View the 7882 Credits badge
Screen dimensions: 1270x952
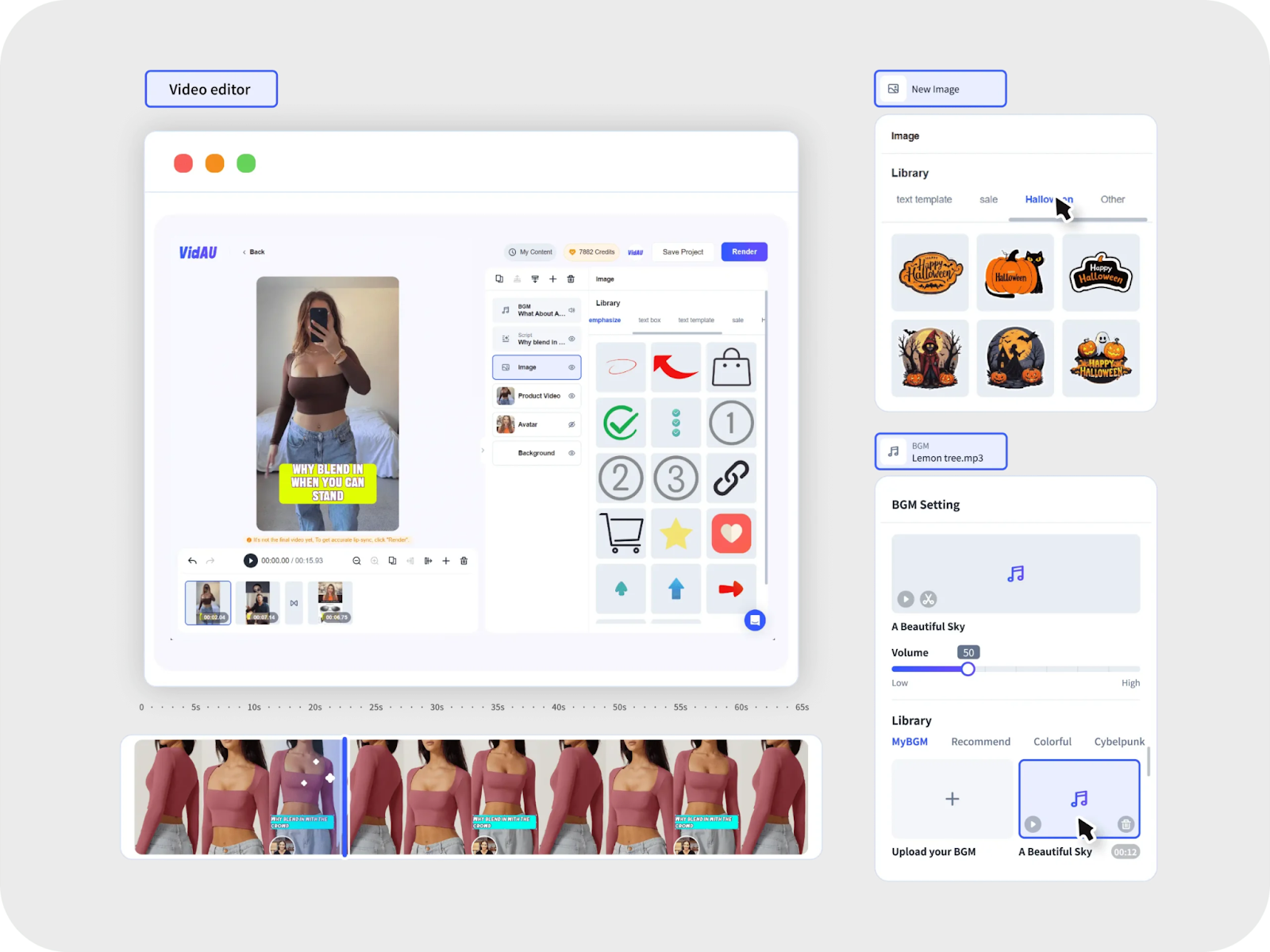pos(592,252)
